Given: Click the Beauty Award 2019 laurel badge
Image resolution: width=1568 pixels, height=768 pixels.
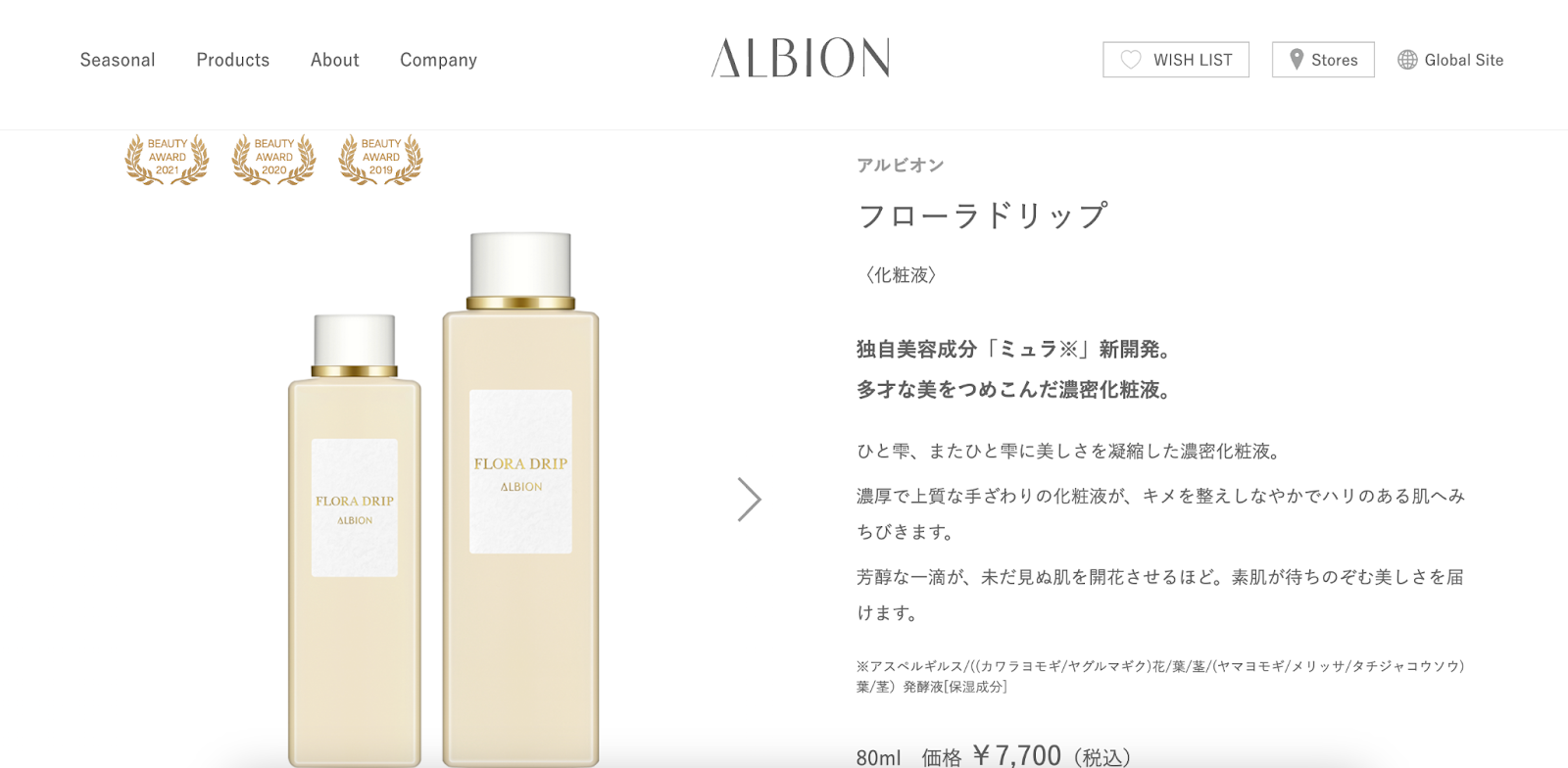Looking at the screenshot, I should pyautogui.click(x=380, y=159).
